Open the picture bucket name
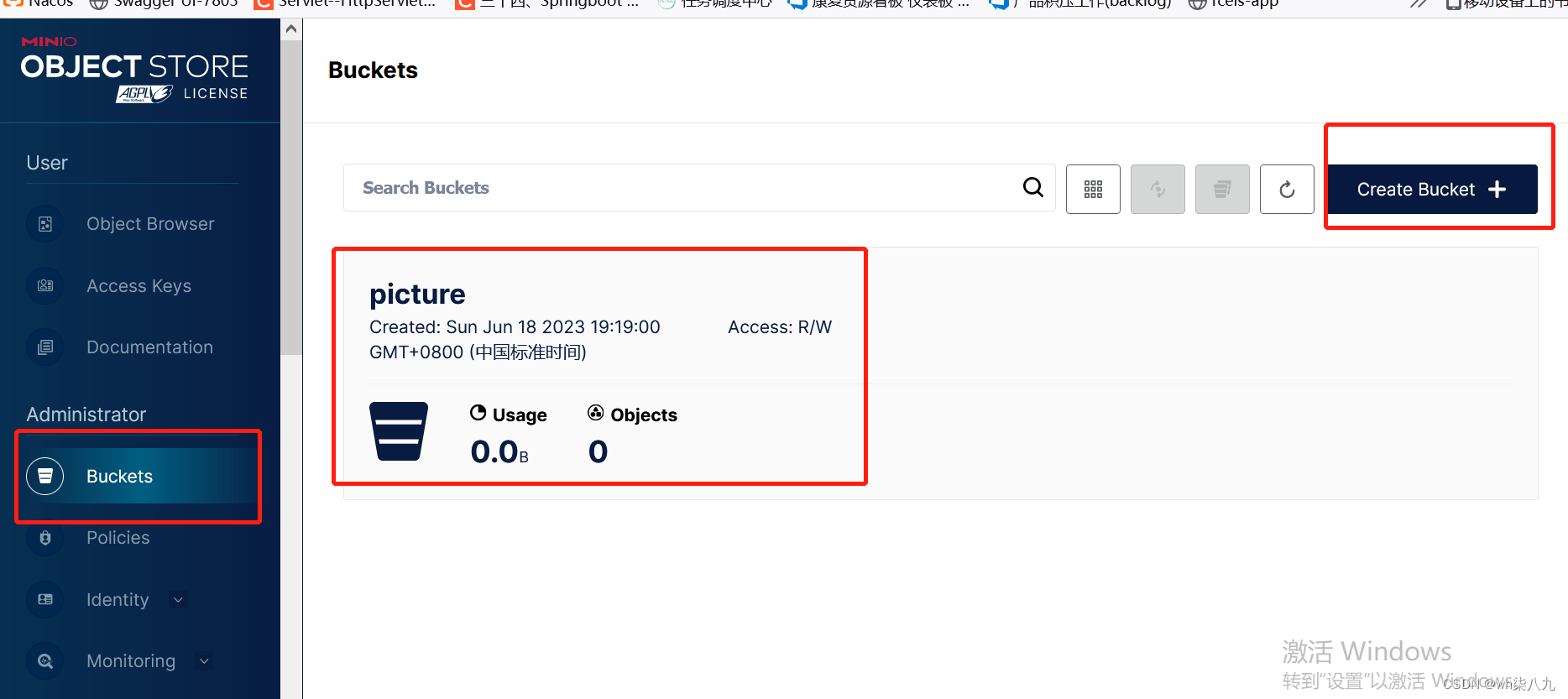Viewport: 1568px width, 699px height. [417, 295]
